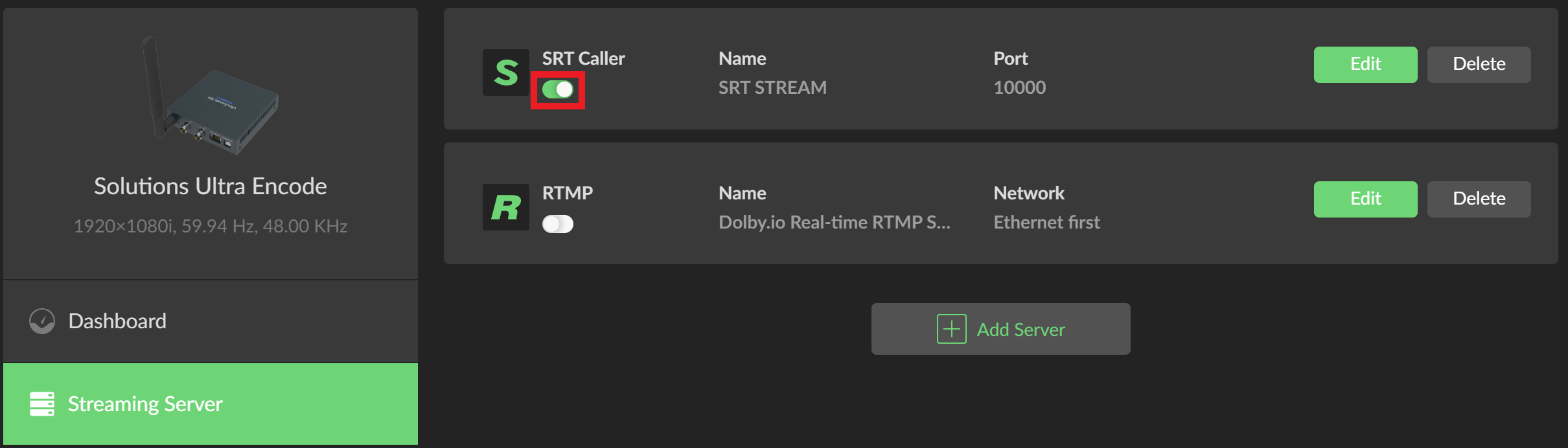Click the Add Server button label
Viewport: 1568px width, 448px height.
1020,330
